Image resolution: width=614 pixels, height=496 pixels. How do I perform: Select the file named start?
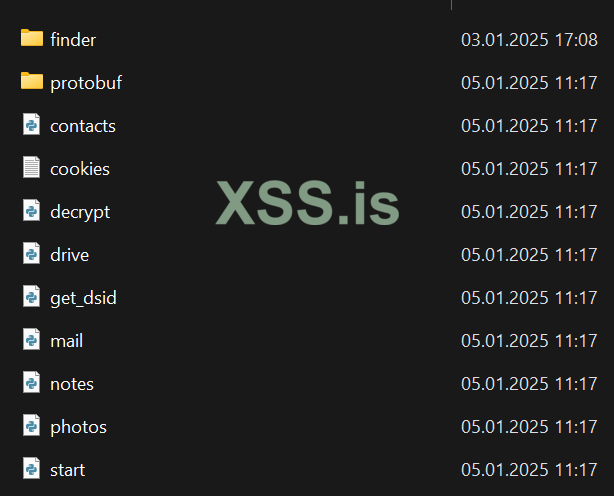[x=67, y=470]
